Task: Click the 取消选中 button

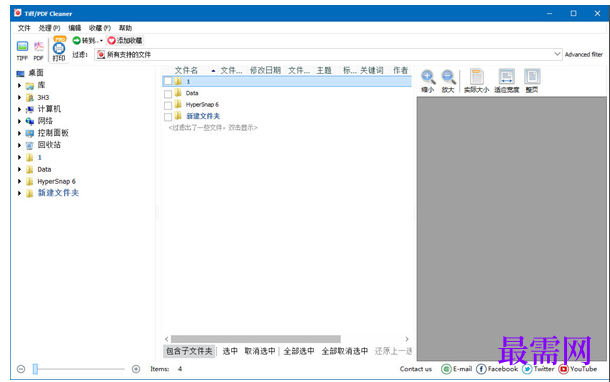Action: point(260,351)
